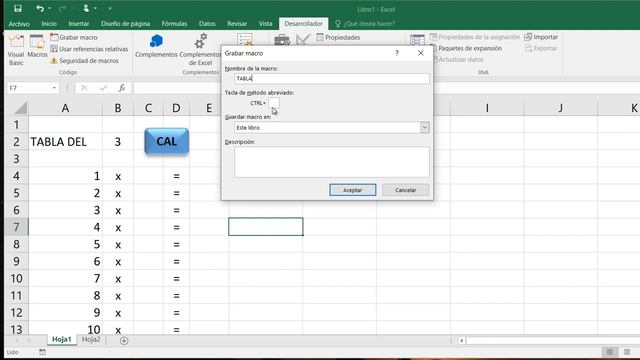Select column B header
The width and height of the screenshot is (640, 360).
[x=118, y=108]
